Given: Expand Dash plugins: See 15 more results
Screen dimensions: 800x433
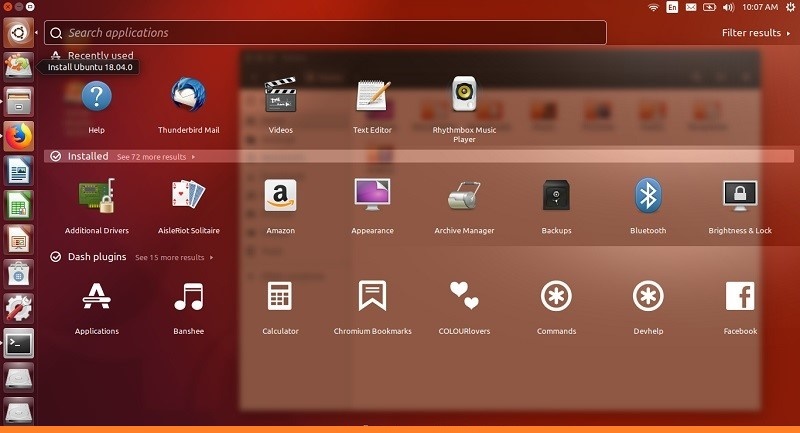Looking at the screenshot, I should coord(174,258).
